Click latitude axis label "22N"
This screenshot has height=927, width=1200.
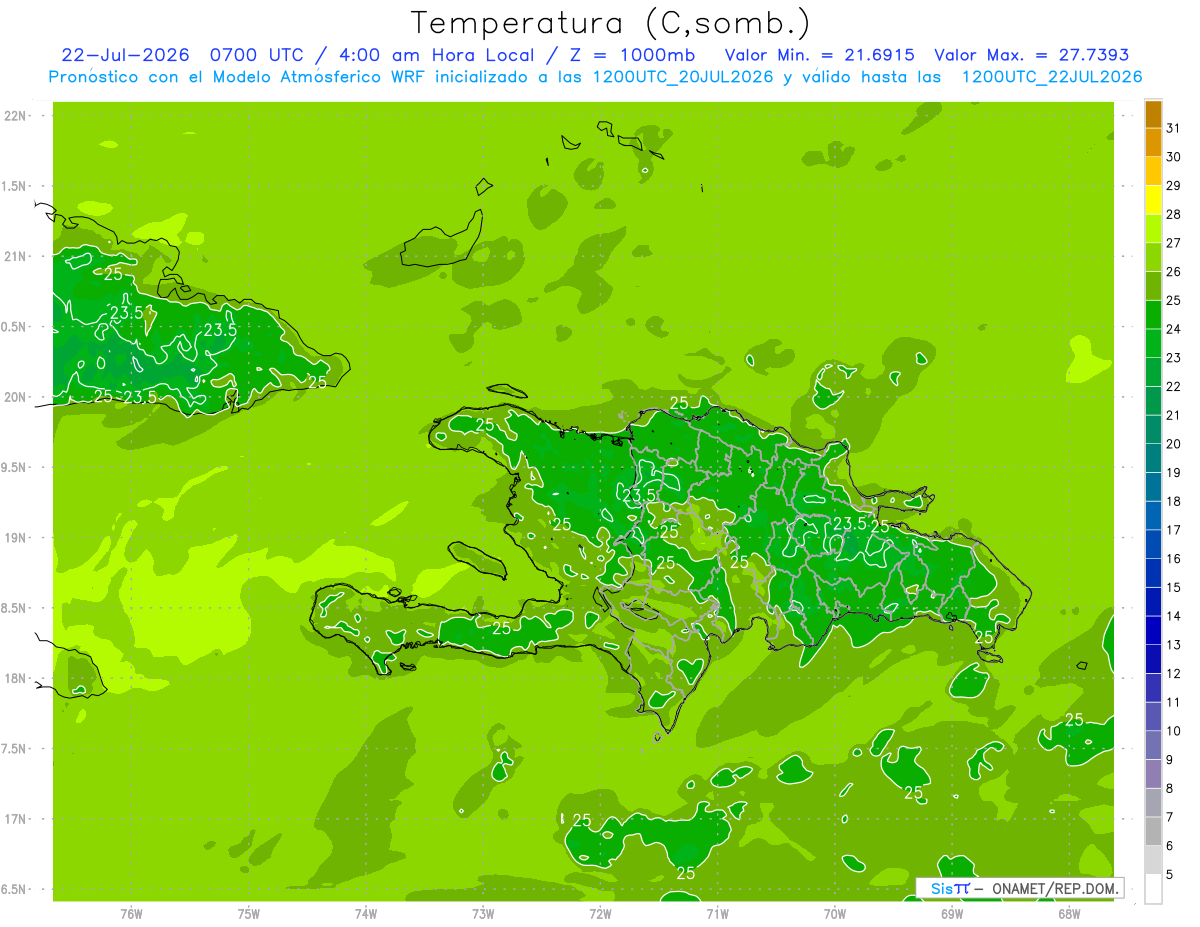pyautogui.click(x=16, y=116)
